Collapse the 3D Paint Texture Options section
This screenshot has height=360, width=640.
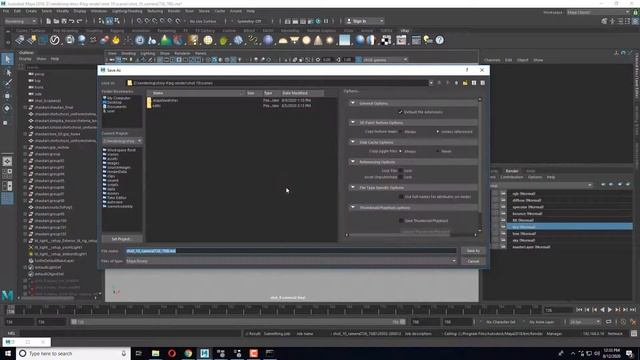353,122
